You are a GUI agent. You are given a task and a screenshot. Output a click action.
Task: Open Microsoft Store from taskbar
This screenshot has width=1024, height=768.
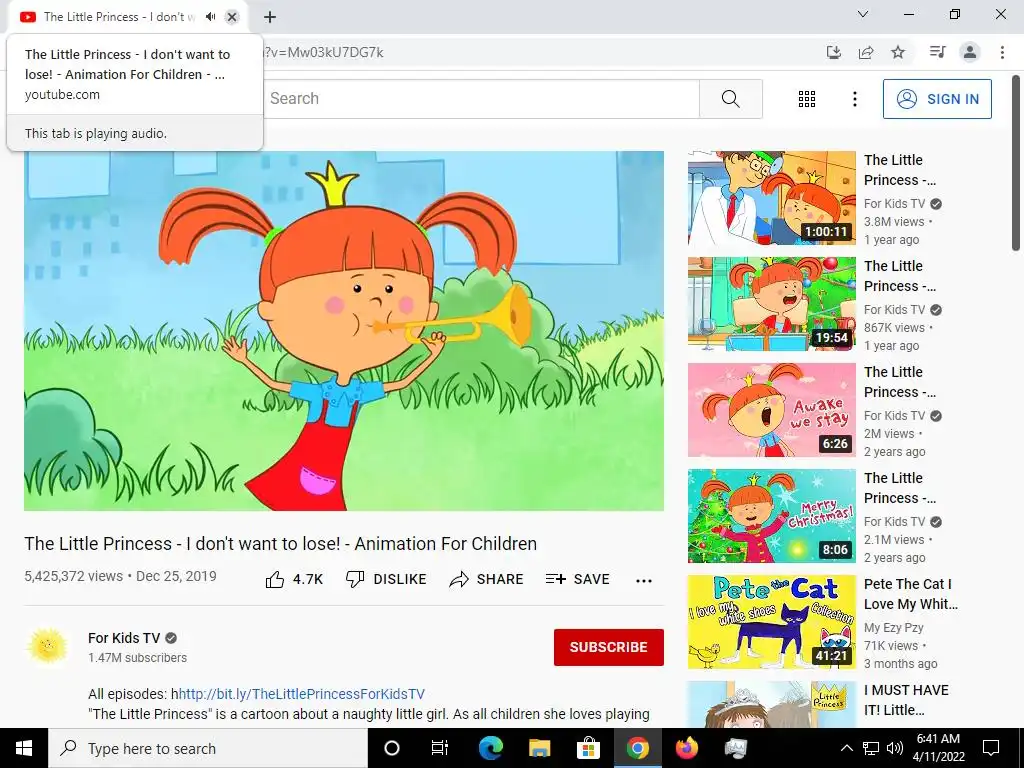tap(588, 748)
